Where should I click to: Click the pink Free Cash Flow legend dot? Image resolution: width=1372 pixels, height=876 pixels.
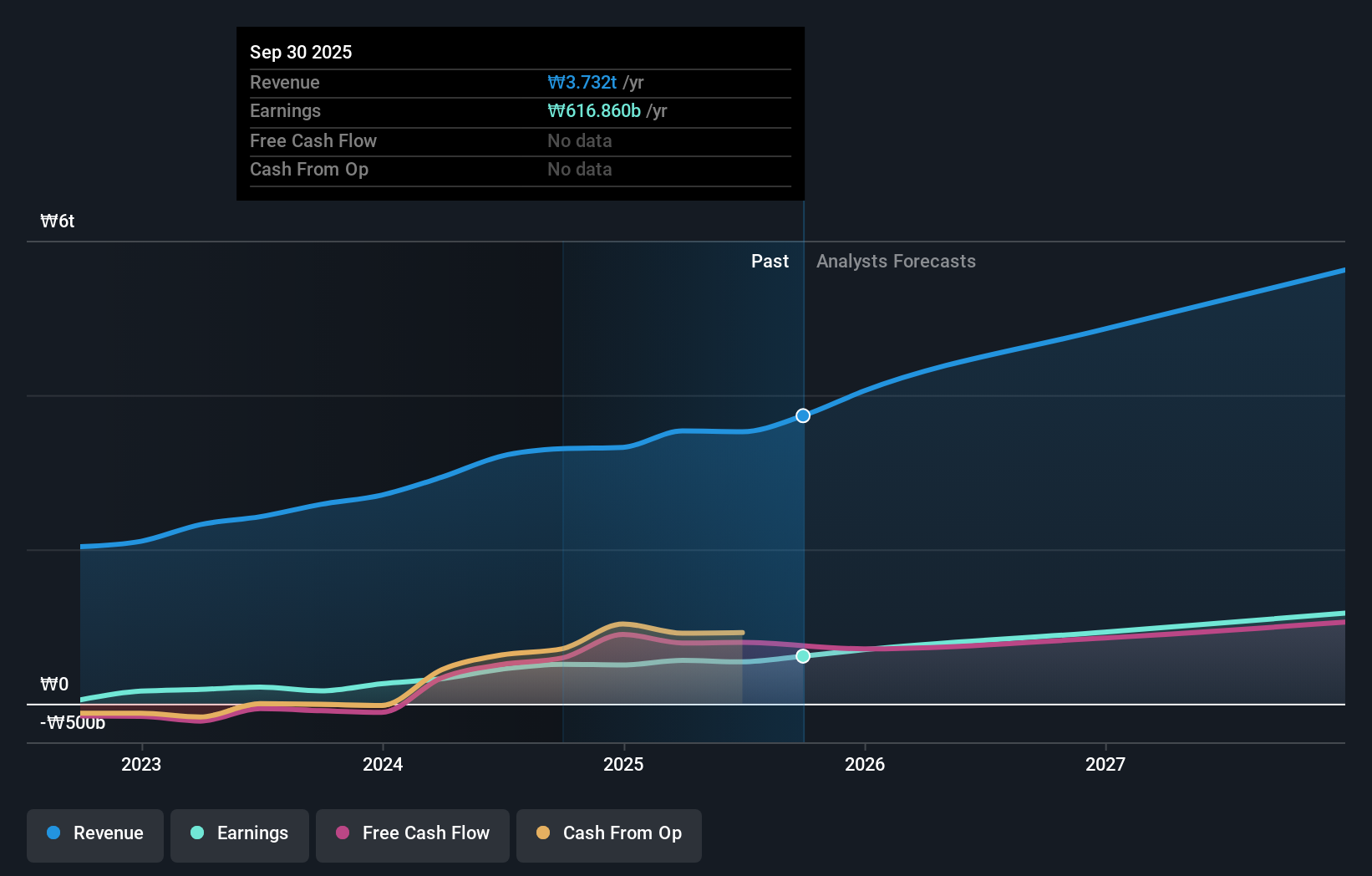click(343, 833)
